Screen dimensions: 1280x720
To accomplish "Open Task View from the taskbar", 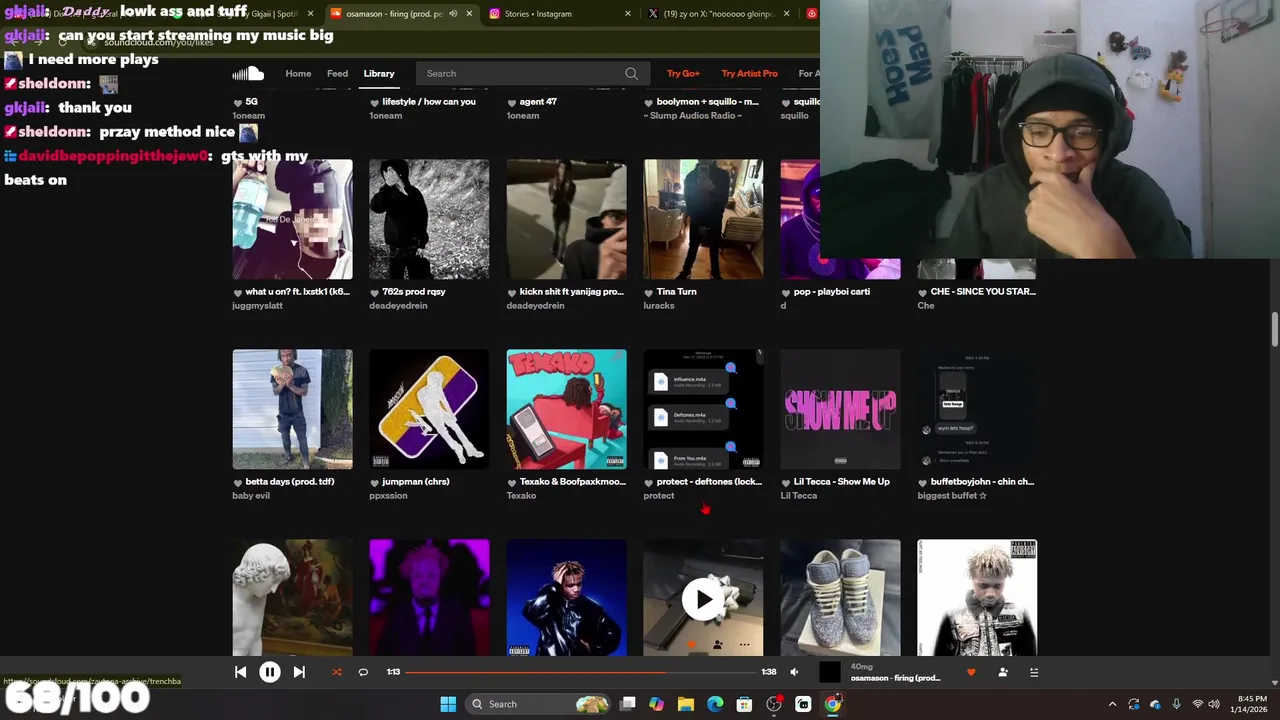I will [x=627, y=704].
